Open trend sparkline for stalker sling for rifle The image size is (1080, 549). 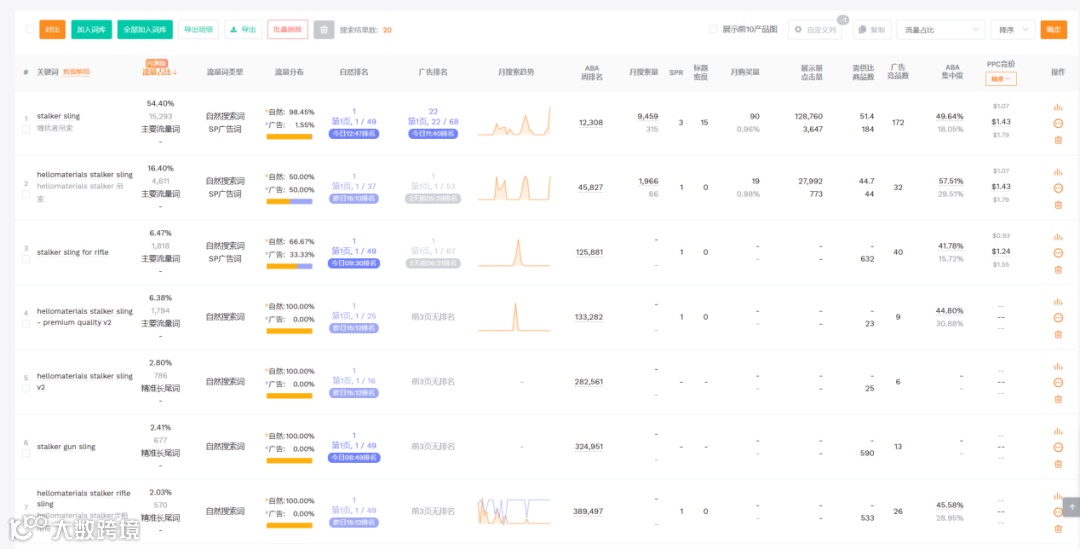[x=514, y=252]
